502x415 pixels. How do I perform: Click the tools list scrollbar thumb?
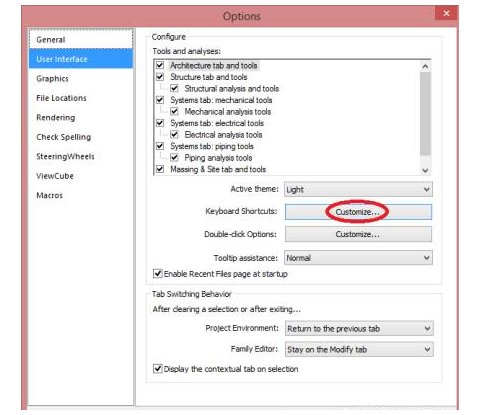point(425,114)
